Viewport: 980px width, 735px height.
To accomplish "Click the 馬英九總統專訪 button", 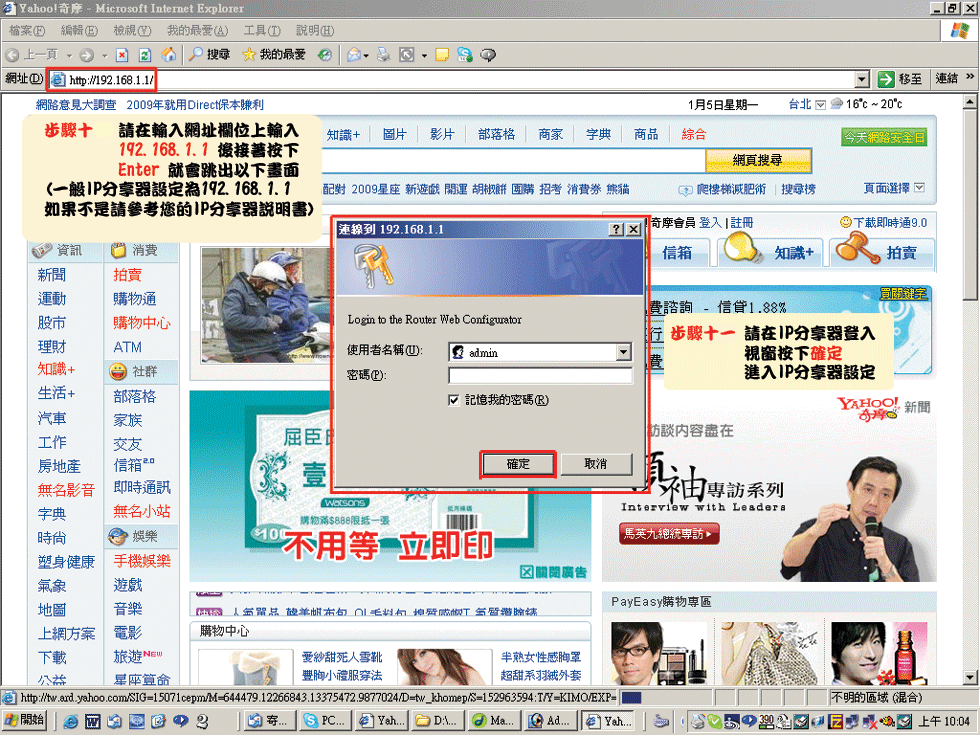I will [x=669, y=534].
